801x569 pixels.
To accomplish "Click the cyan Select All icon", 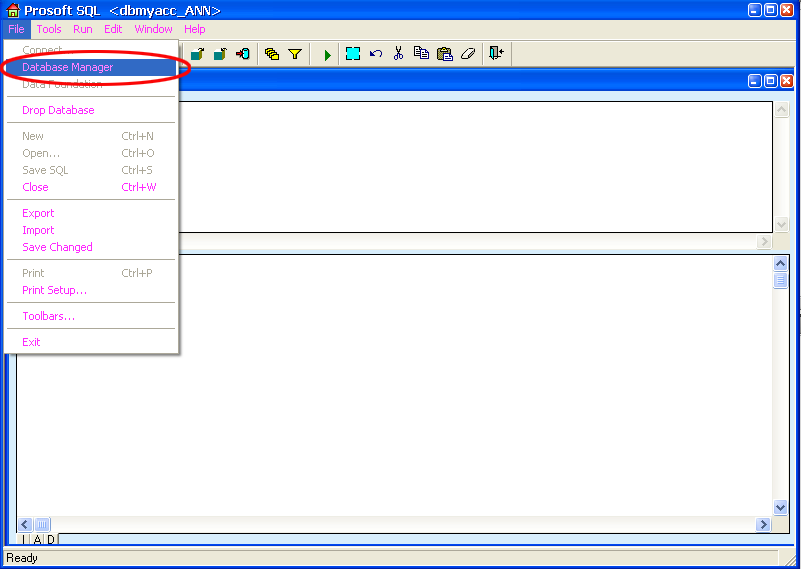I will coord(353,54).
